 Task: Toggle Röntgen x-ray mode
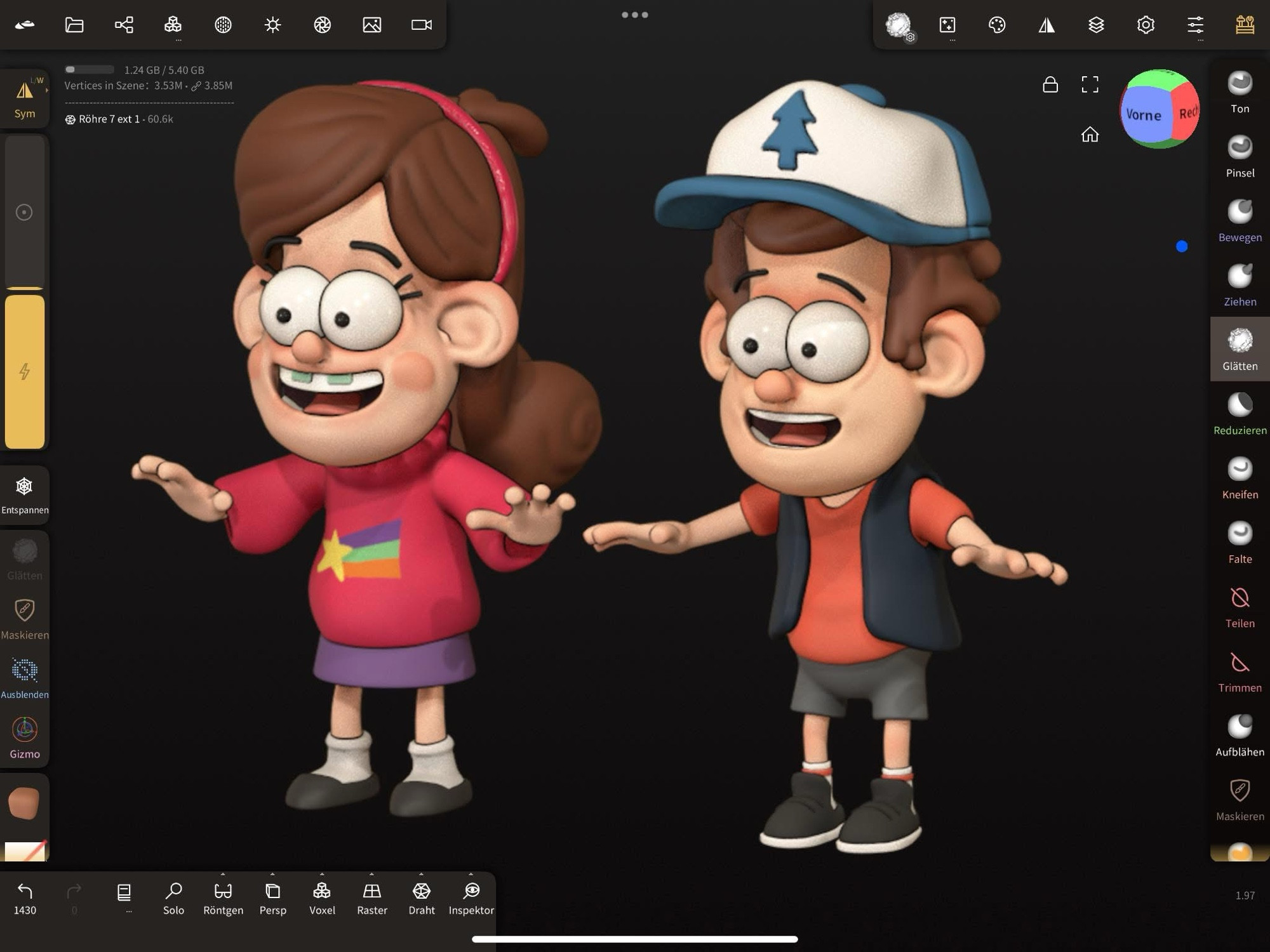pyautogui.click(x=223, y=899)
